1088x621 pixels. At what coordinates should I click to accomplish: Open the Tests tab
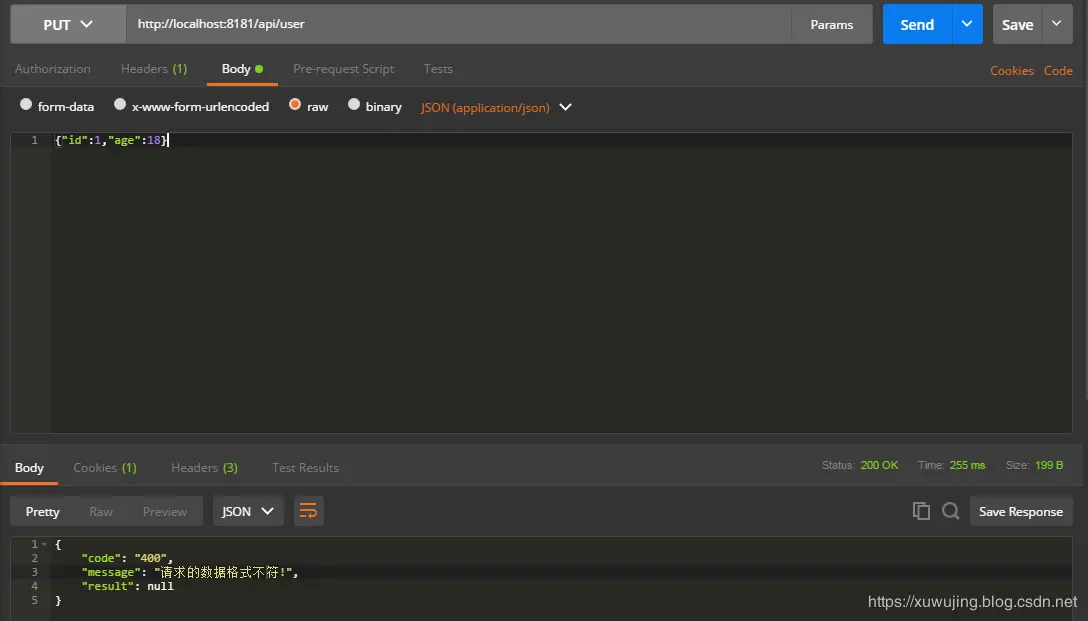(438, 69)
